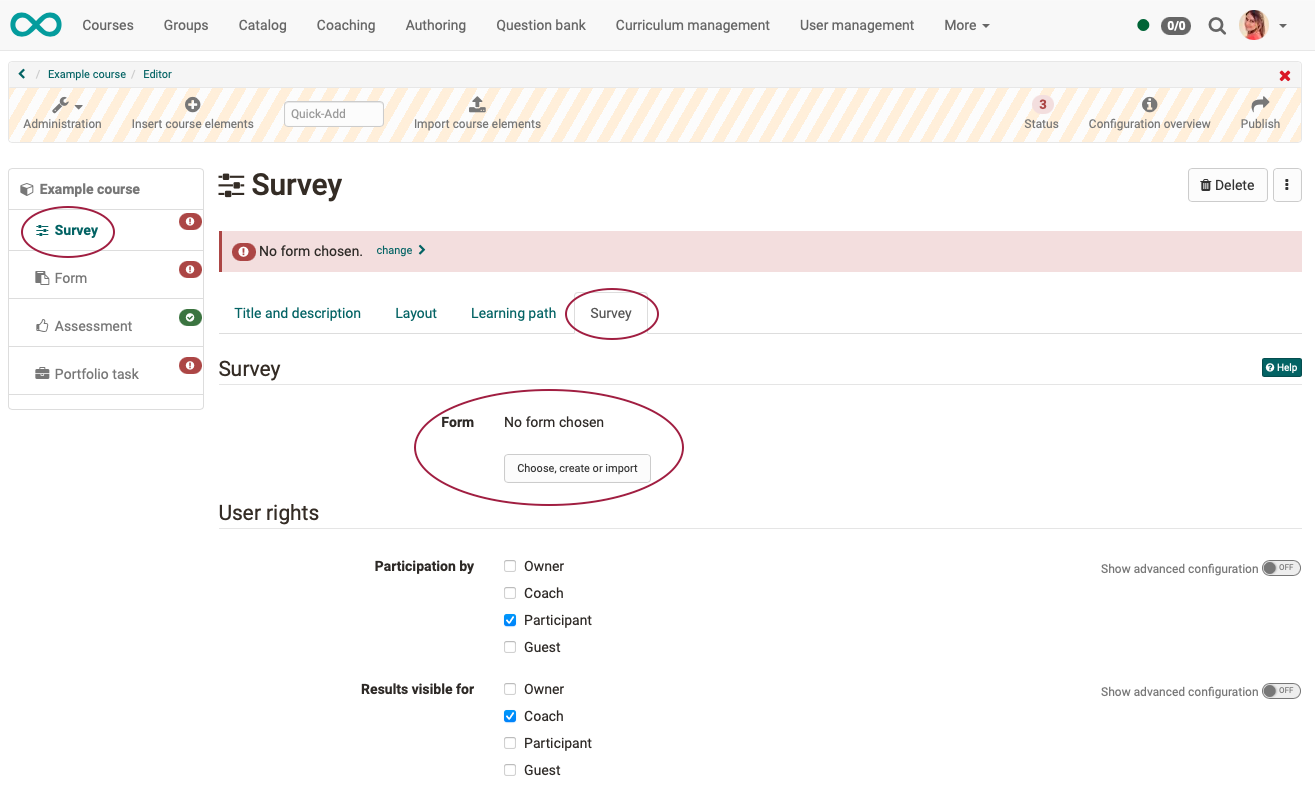
Task: Click the OpenOlat infinity logo
Action: (x=36, y=25)
